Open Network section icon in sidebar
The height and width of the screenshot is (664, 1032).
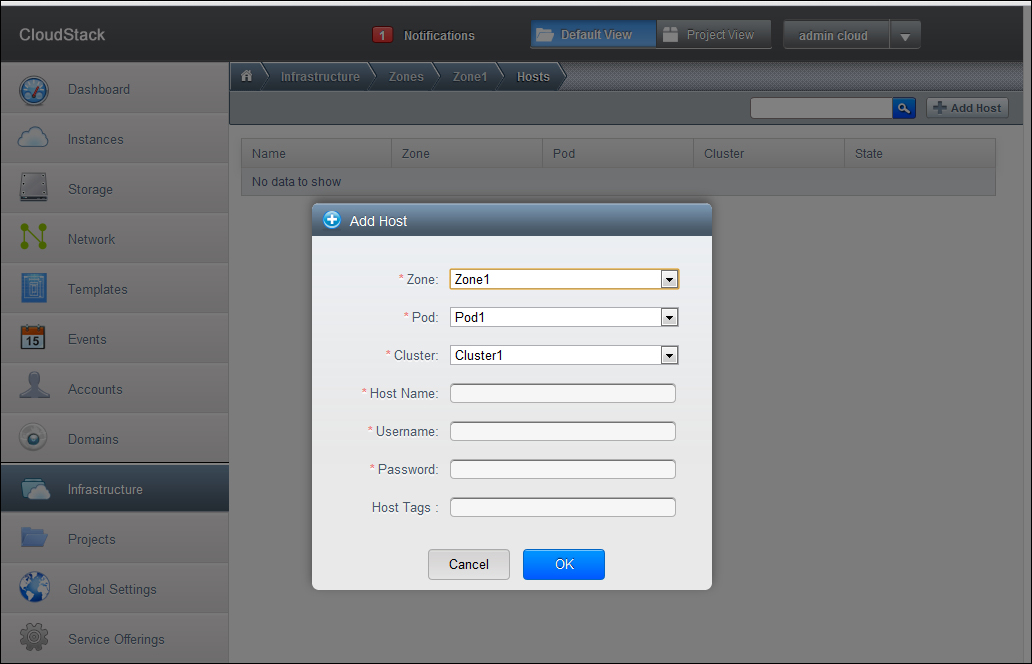coord(34,238)
